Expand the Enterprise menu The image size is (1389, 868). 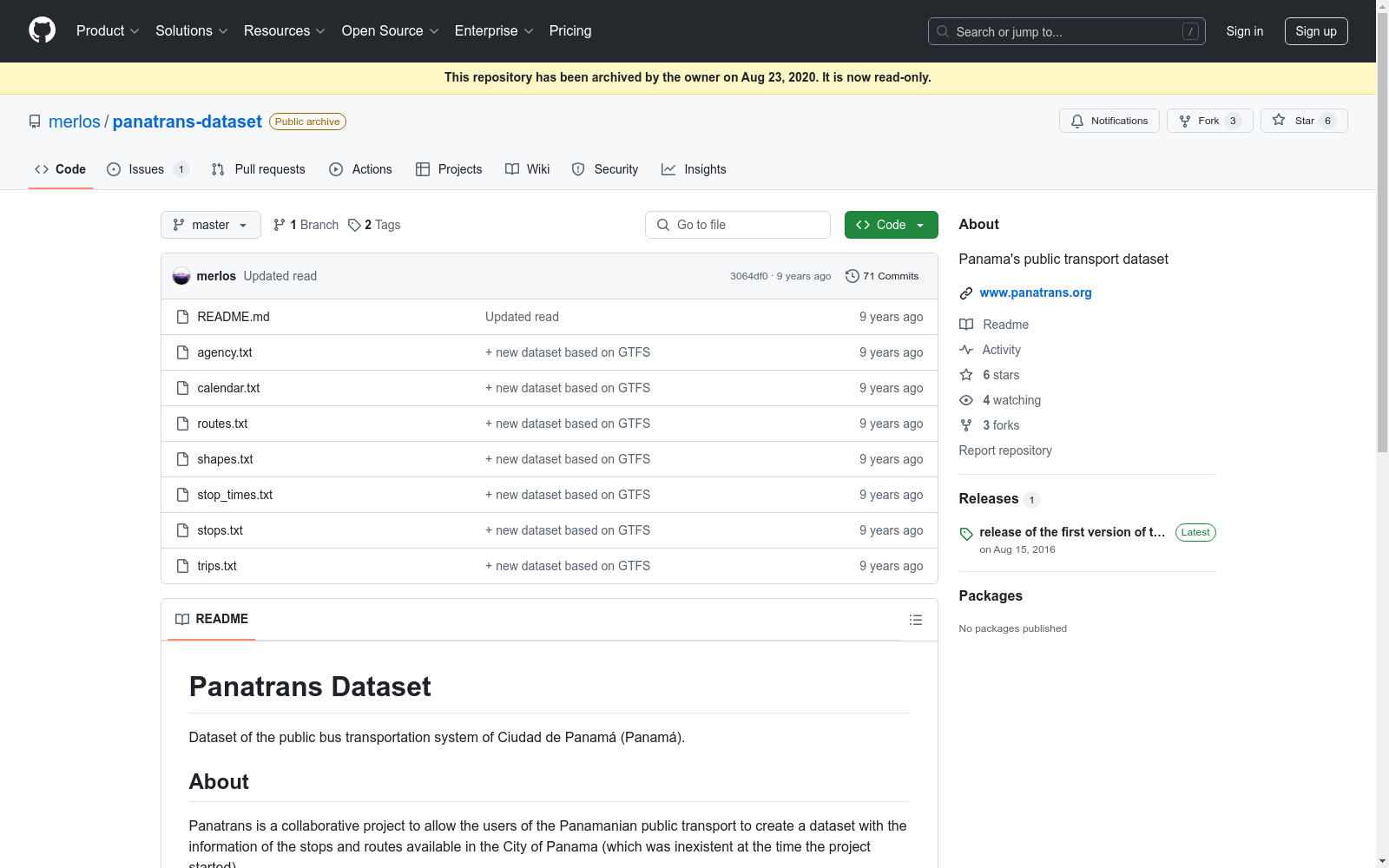[494, 31]
